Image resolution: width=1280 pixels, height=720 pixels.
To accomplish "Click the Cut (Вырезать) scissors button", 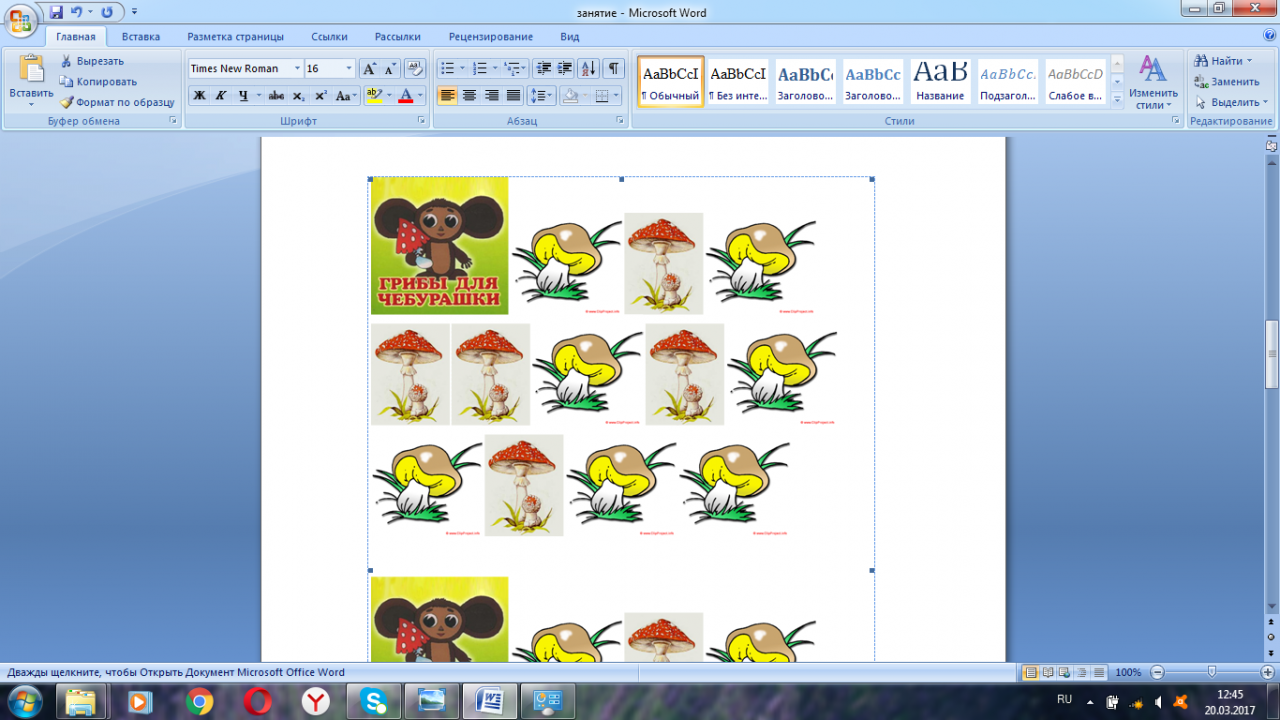I will click(90, 61).
